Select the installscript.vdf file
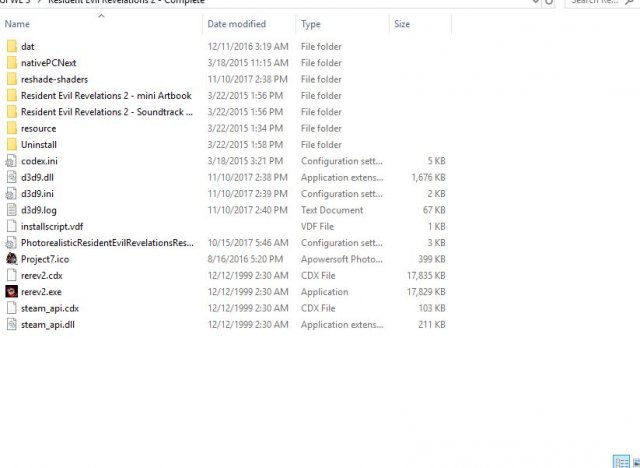Screen dimensions: 640x468 click(x=51, y=226)
